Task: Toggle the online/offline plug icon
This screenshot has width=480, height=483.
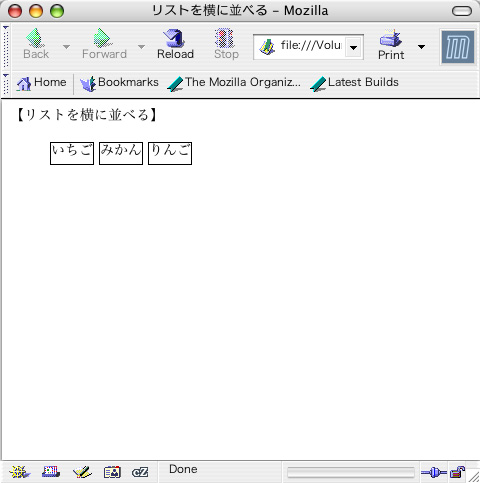Action: tap(434, 472)
